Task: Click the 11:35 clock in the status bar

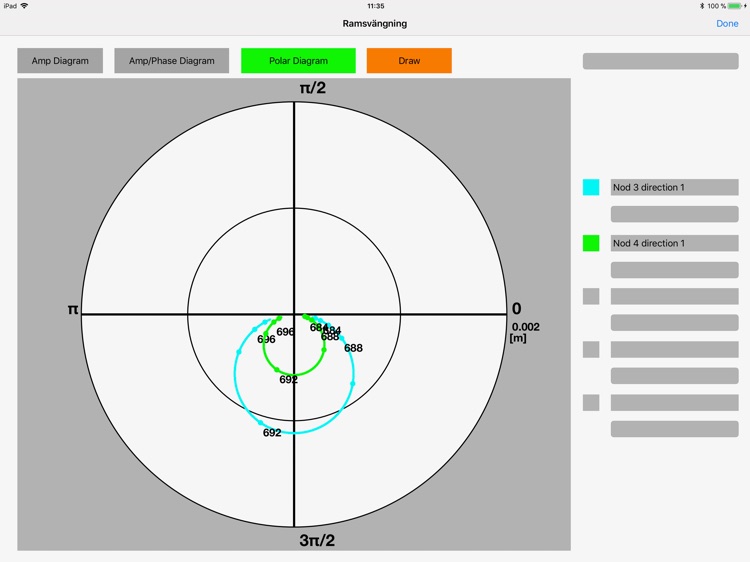Action: point(375,6)
